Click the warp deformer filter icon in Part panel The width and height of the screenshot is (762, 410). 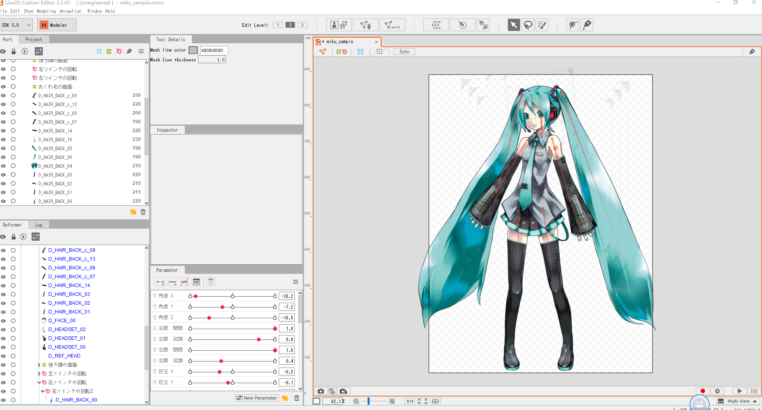[109, 51]
